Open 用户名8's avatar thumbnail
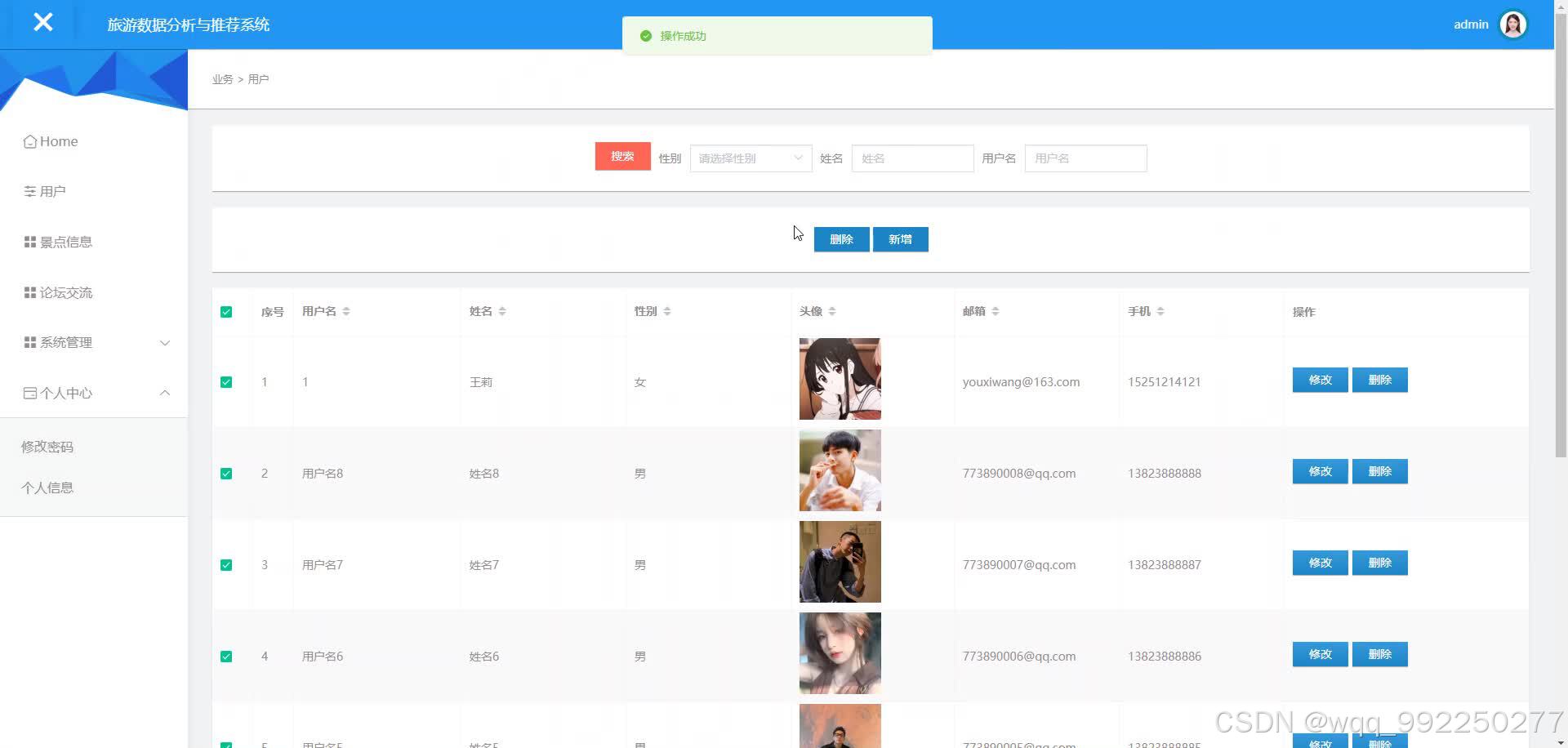Viewport: 1568px width, 748px height. [x=840, y=470]
